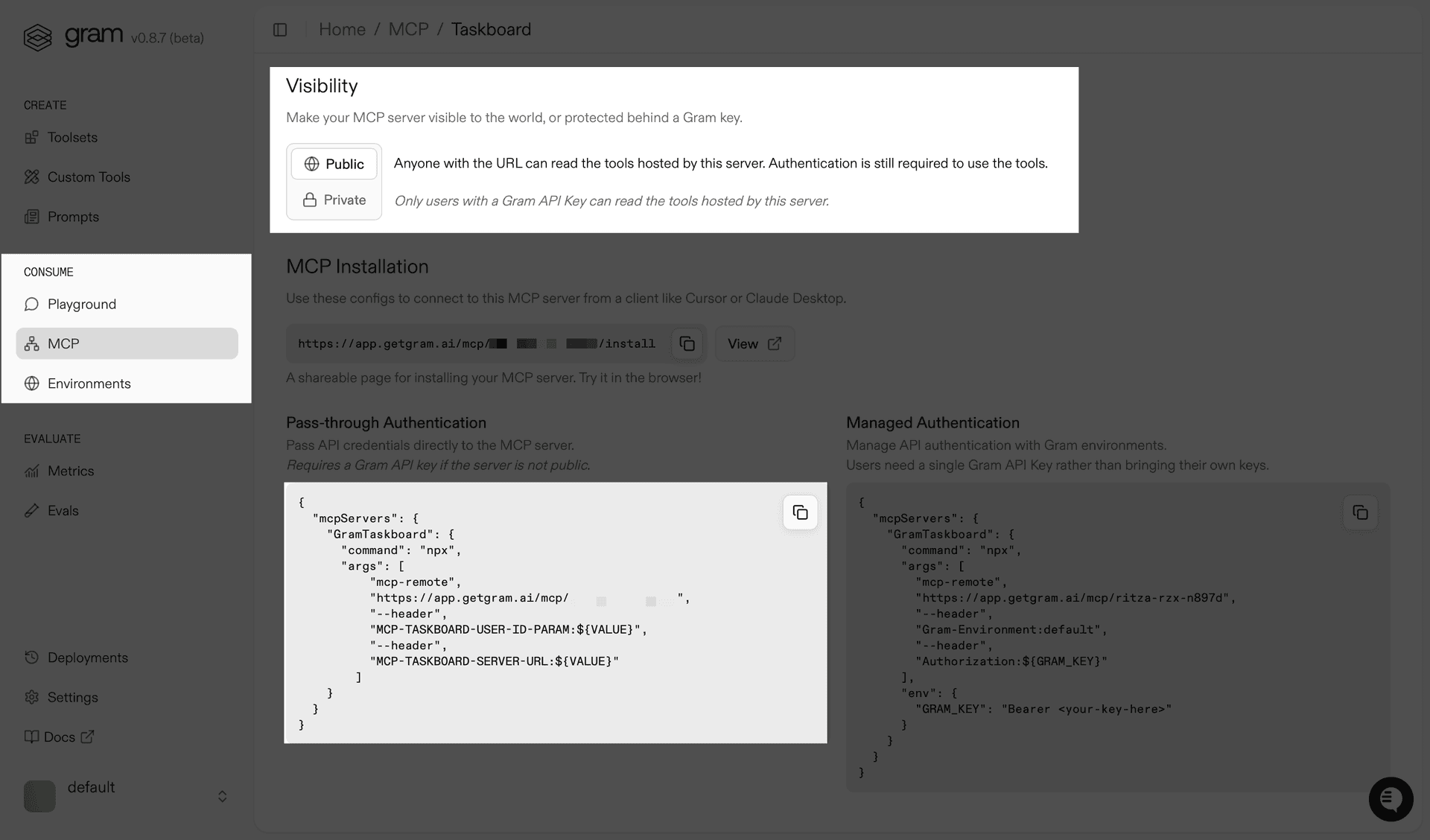Click the View button
1430x840 pixels.
click(x=754, y=343)
